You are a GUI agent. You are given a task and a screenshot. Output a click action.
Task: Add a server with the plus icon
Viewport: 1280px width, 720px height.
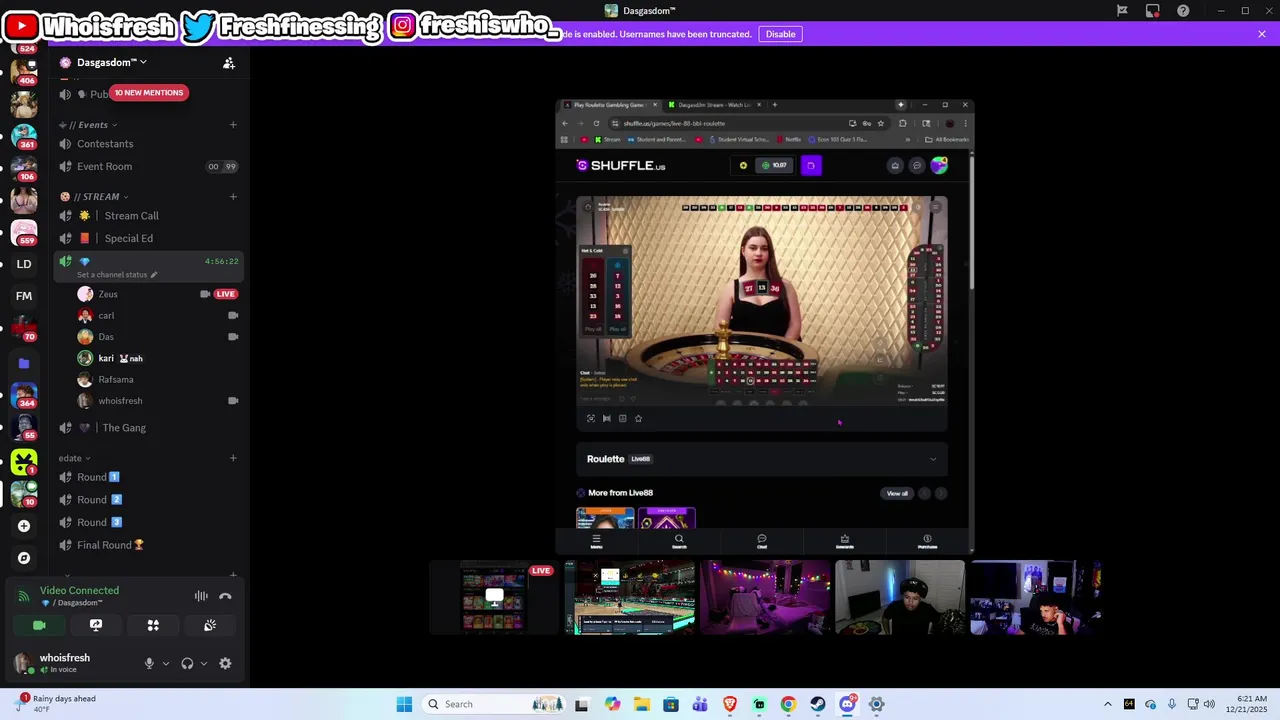coord(24,526)
